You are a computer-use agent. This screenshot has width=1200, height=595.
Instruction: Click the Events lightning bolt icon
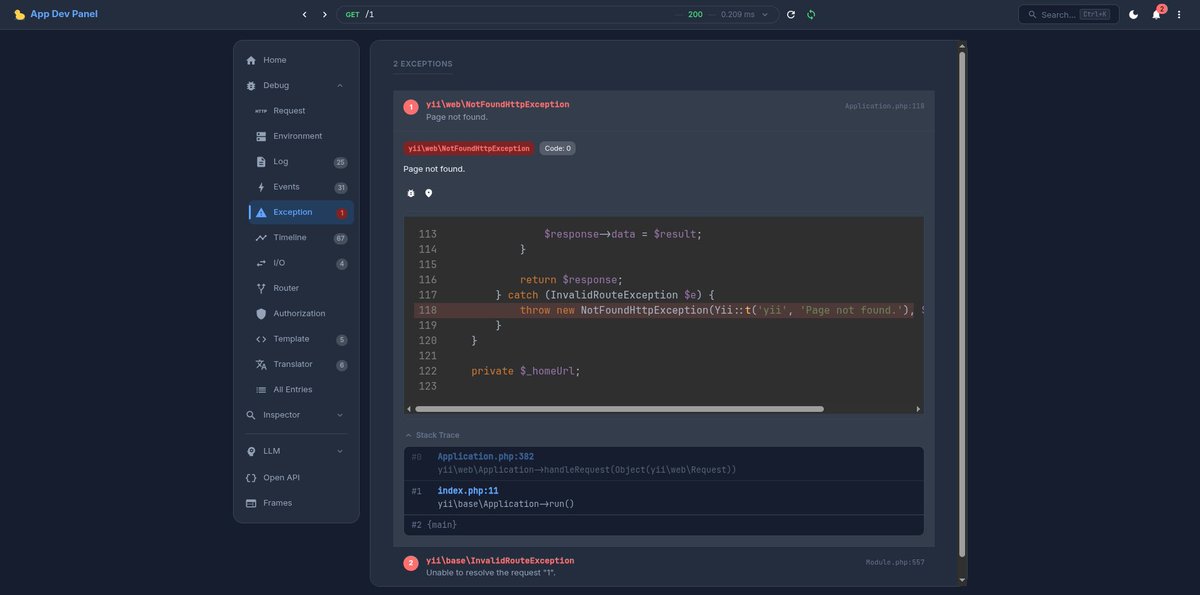261,187
